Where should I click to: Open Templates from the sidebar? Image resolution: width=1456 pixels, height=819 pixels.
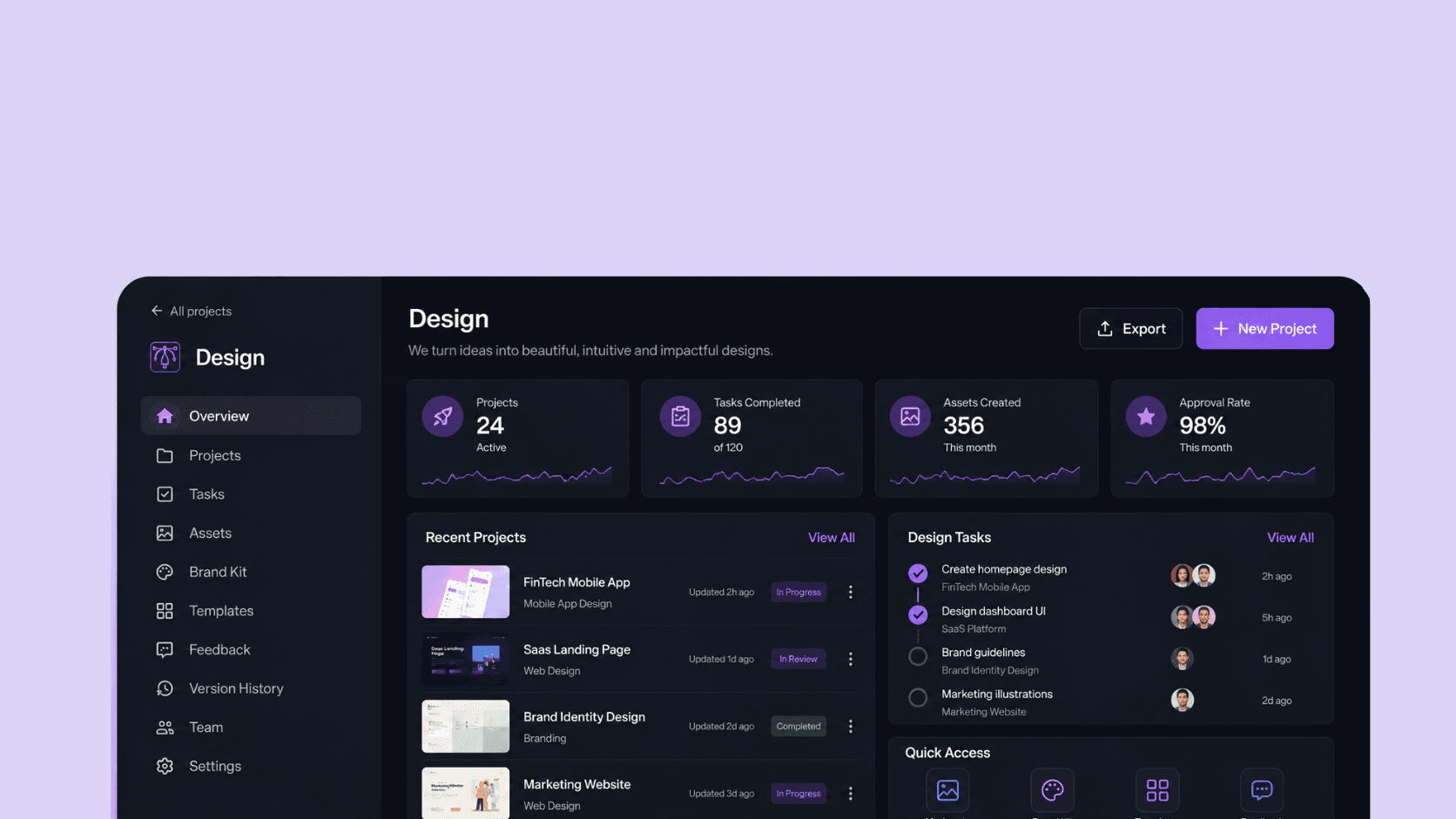pos(251,611)
